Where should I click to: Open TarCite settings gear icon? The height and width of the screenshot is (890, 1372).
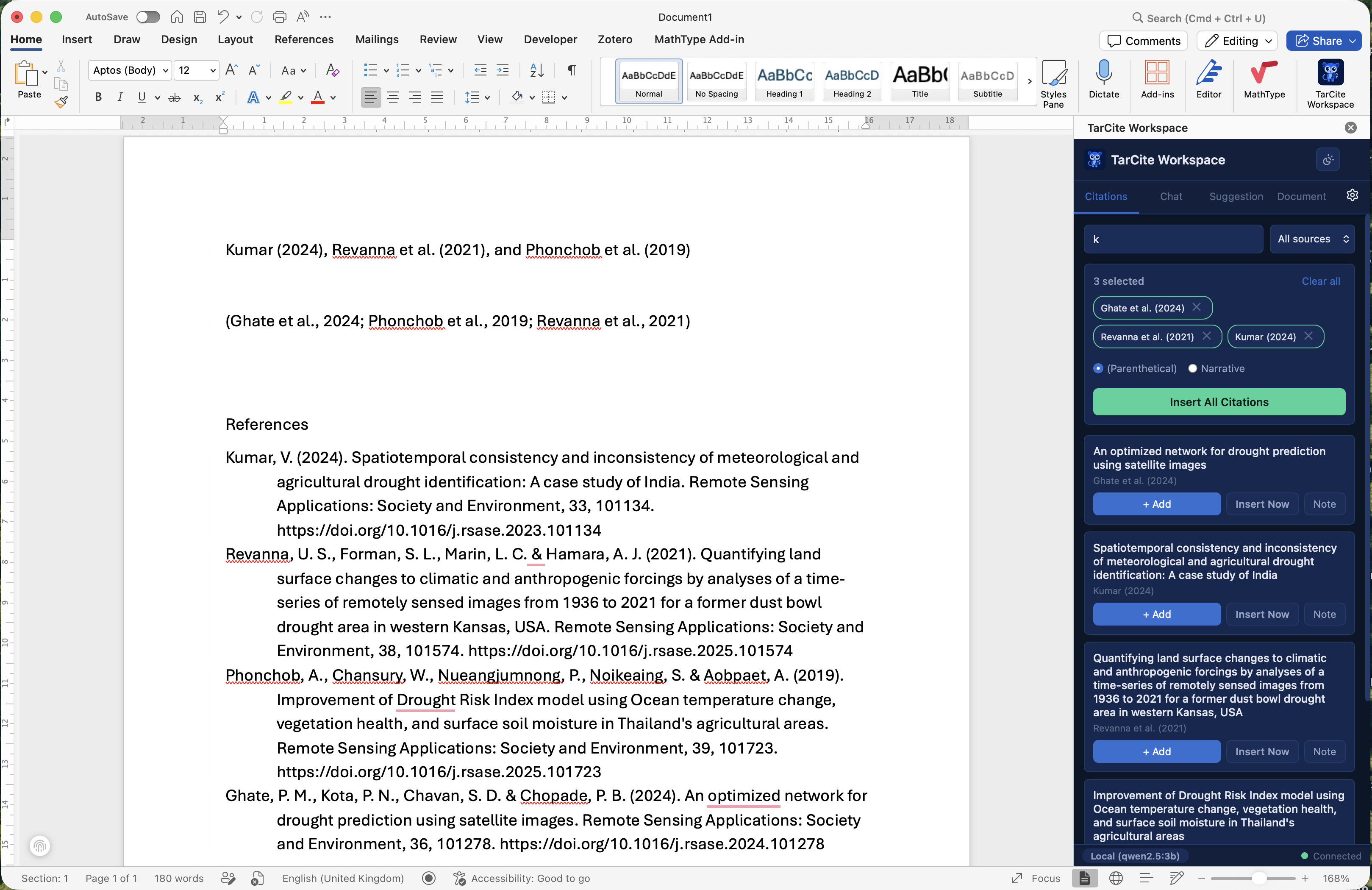tap(1352, 195)
